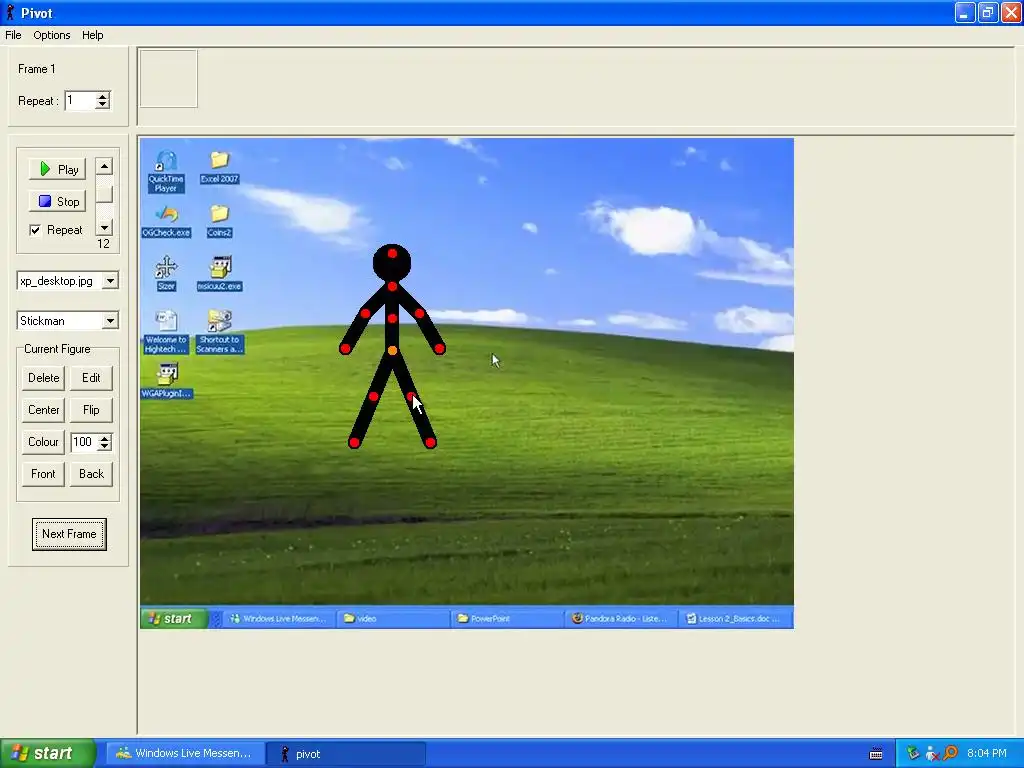Select the left-side foot handle of stickman
The width and height of the screenshot is (1024, 768).
[354, 443]
